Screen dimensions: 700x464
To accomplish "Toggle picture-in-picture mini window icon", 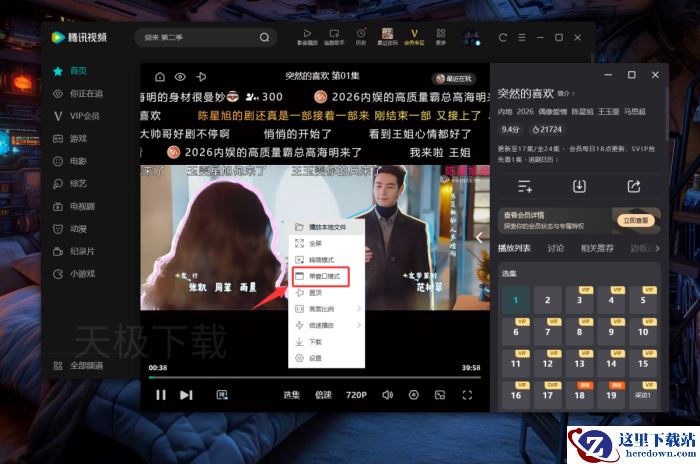I will tap(440, 395).
